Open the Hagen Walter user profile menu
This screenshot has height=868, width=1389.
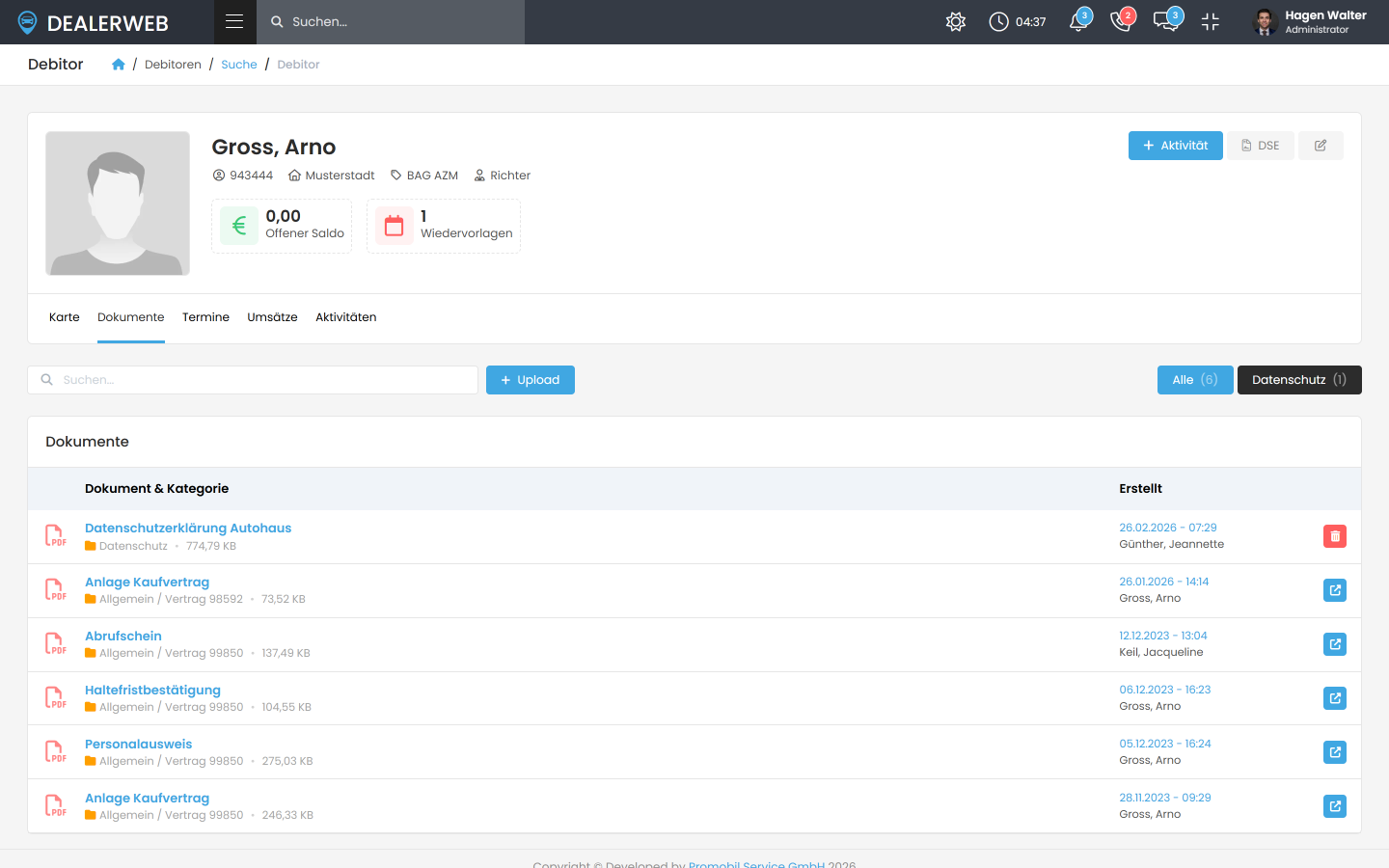click(x=1310, y=21)
